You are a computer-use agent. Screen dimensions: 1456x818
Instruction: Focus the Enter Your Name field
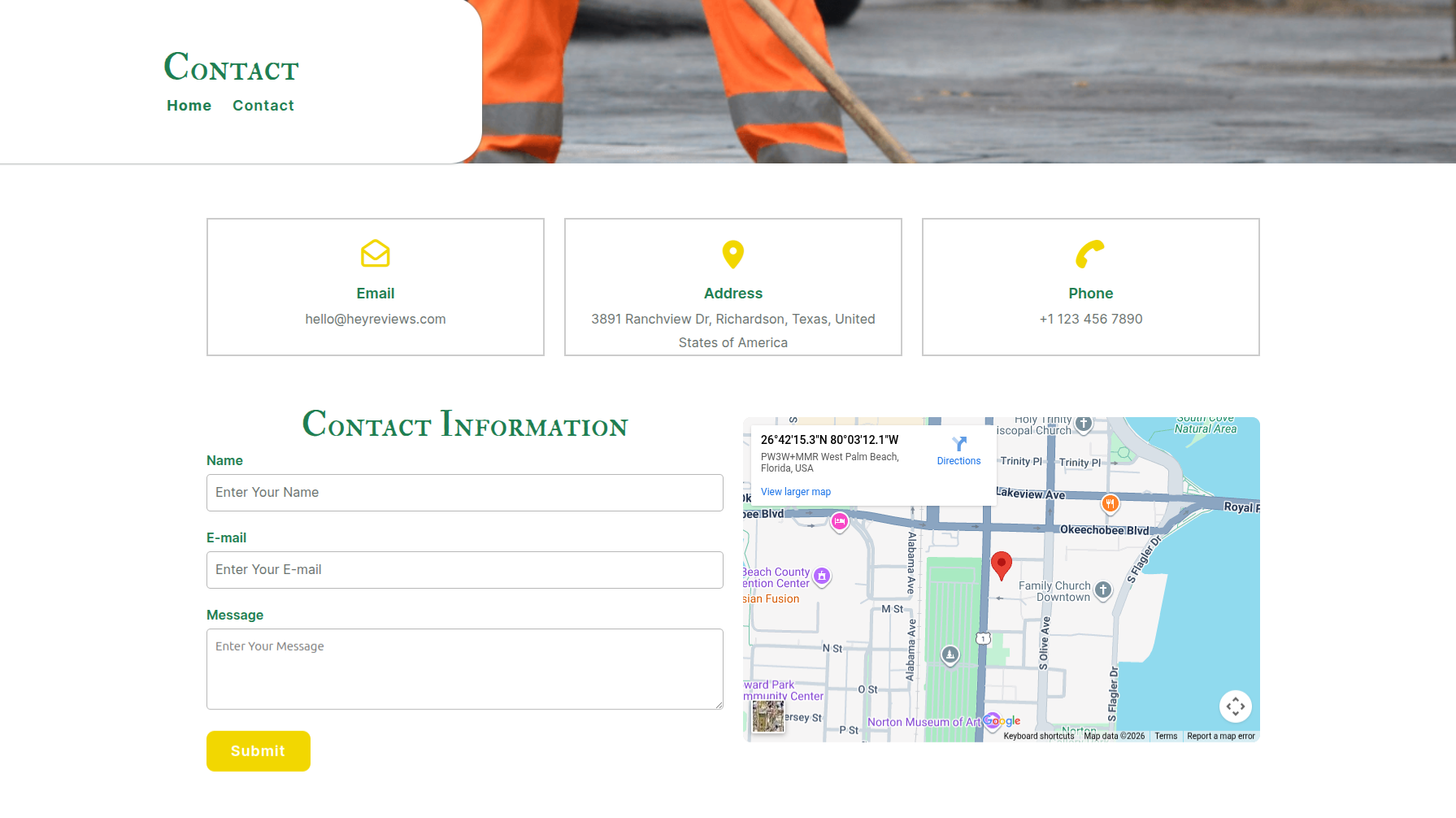click(x=464, y=493)
